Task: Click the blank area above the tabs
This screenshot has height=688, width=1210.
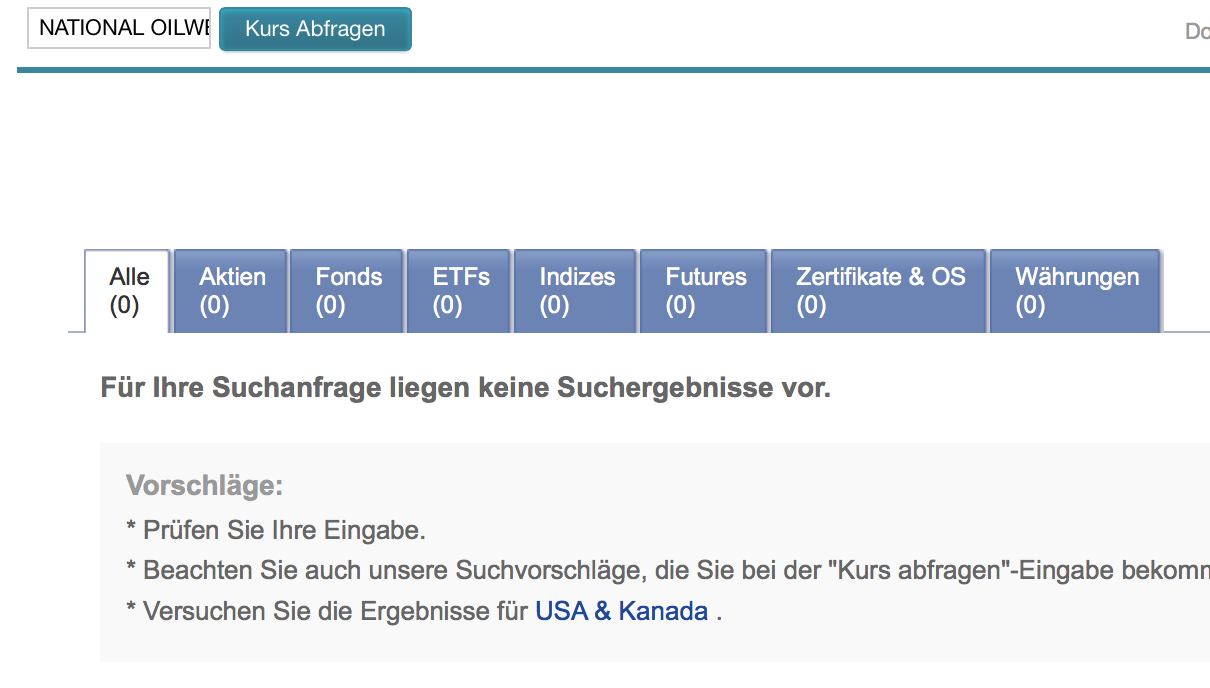Action: point(600,160)
